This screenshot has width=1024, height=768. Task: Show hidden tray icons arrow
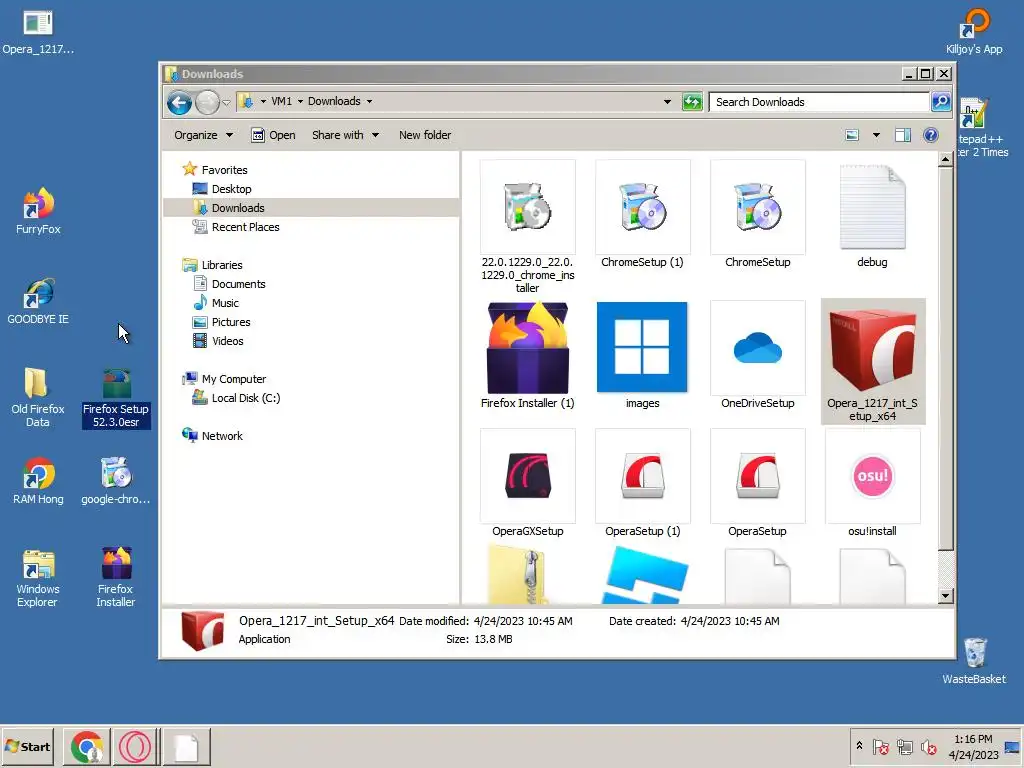(x=859, y=746)
